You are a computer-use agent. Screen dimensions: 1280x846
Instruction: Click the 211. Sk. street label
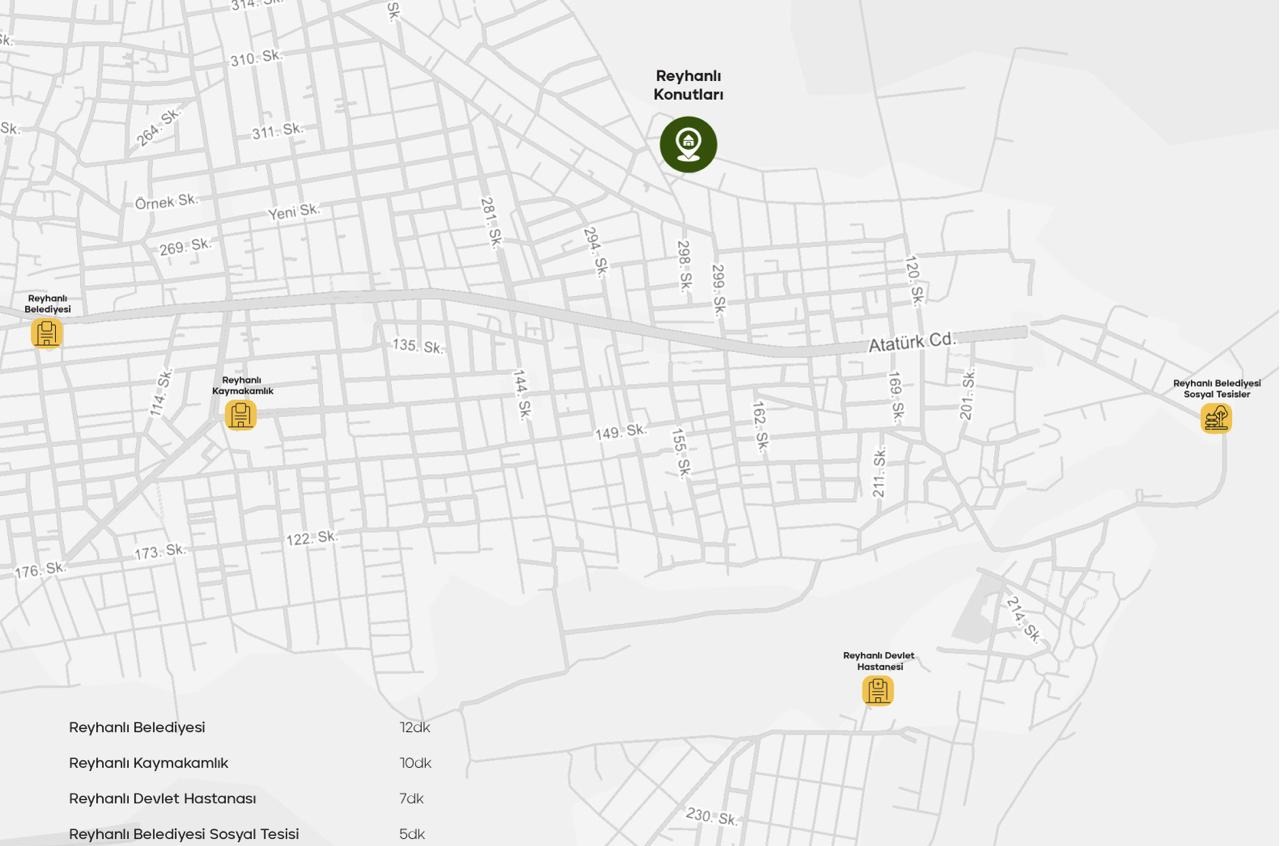click(x=879, y=473)
